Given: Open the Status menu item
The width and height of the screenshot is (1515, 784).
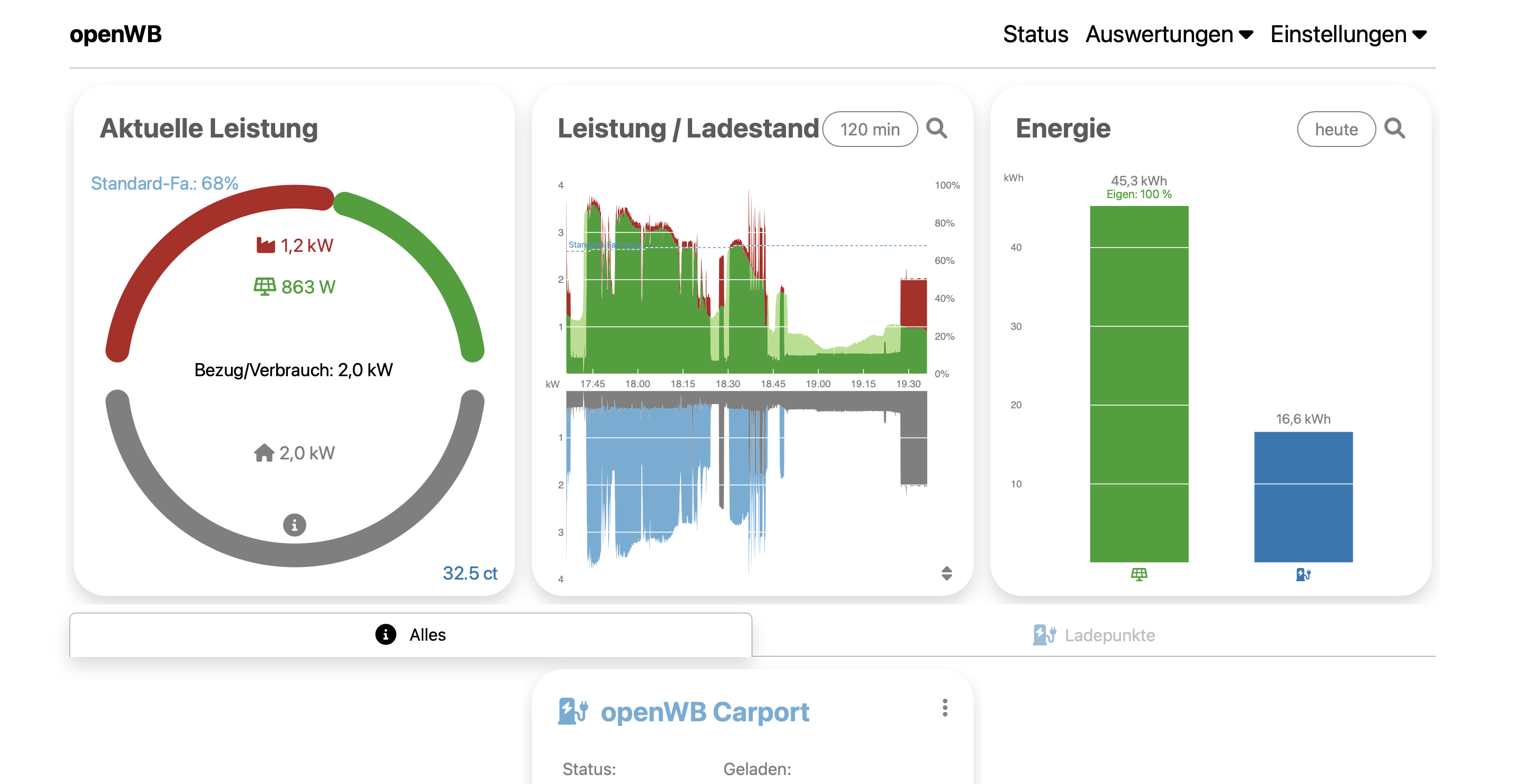Looking at the screenshot, I should point(1035,34).
